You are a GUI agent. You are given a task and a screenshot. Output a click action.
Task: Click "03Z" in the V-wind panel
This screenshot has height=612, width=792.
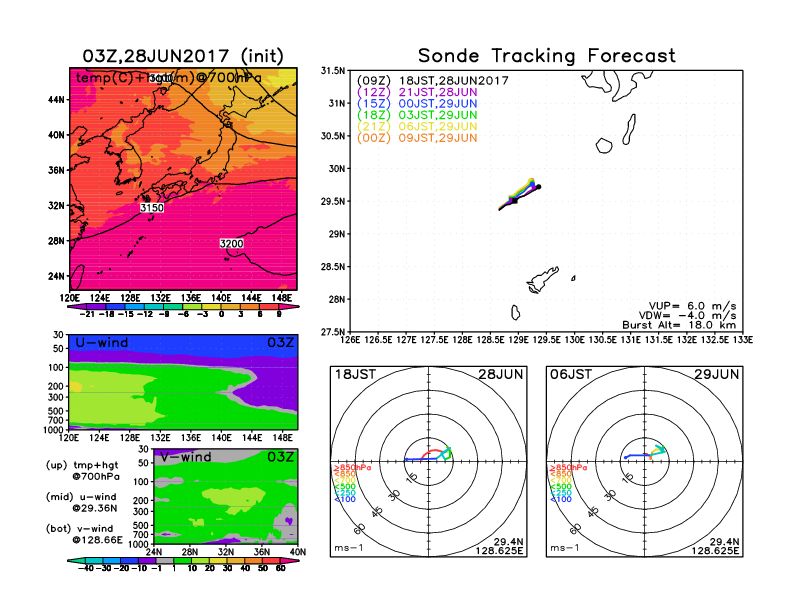pos(281,457)
